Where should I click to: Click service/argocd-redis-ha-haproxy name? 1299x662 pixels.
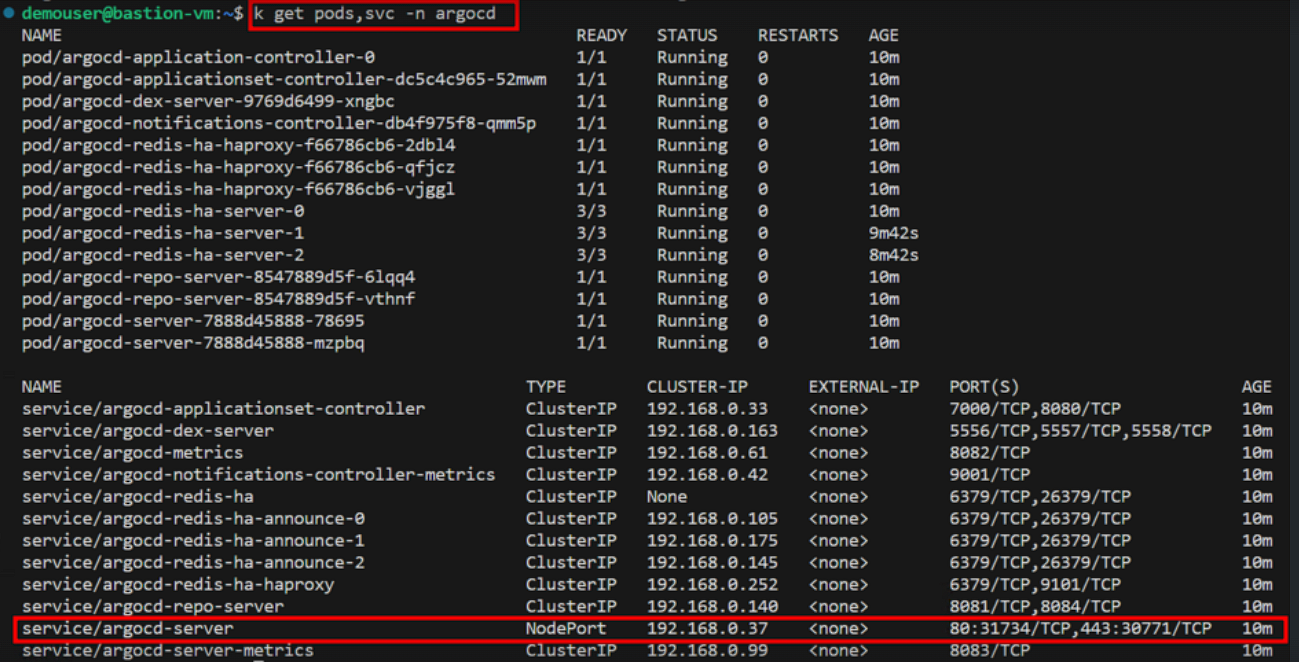[178, 584]
